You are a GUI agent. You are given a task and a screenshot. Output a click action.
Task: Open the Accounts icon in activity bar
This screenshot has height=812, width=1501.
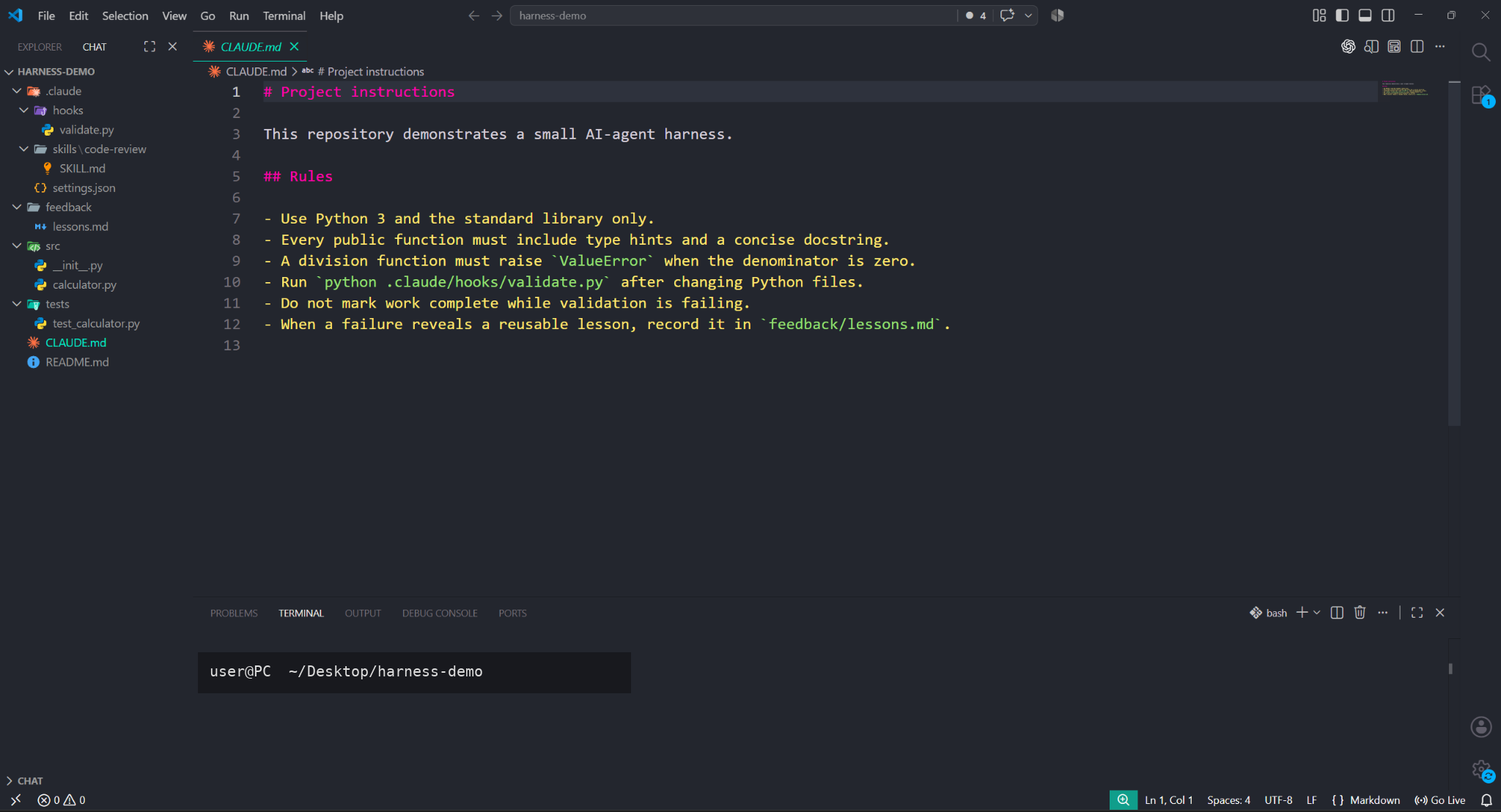pyautogui.click(x=1481, y=726)
